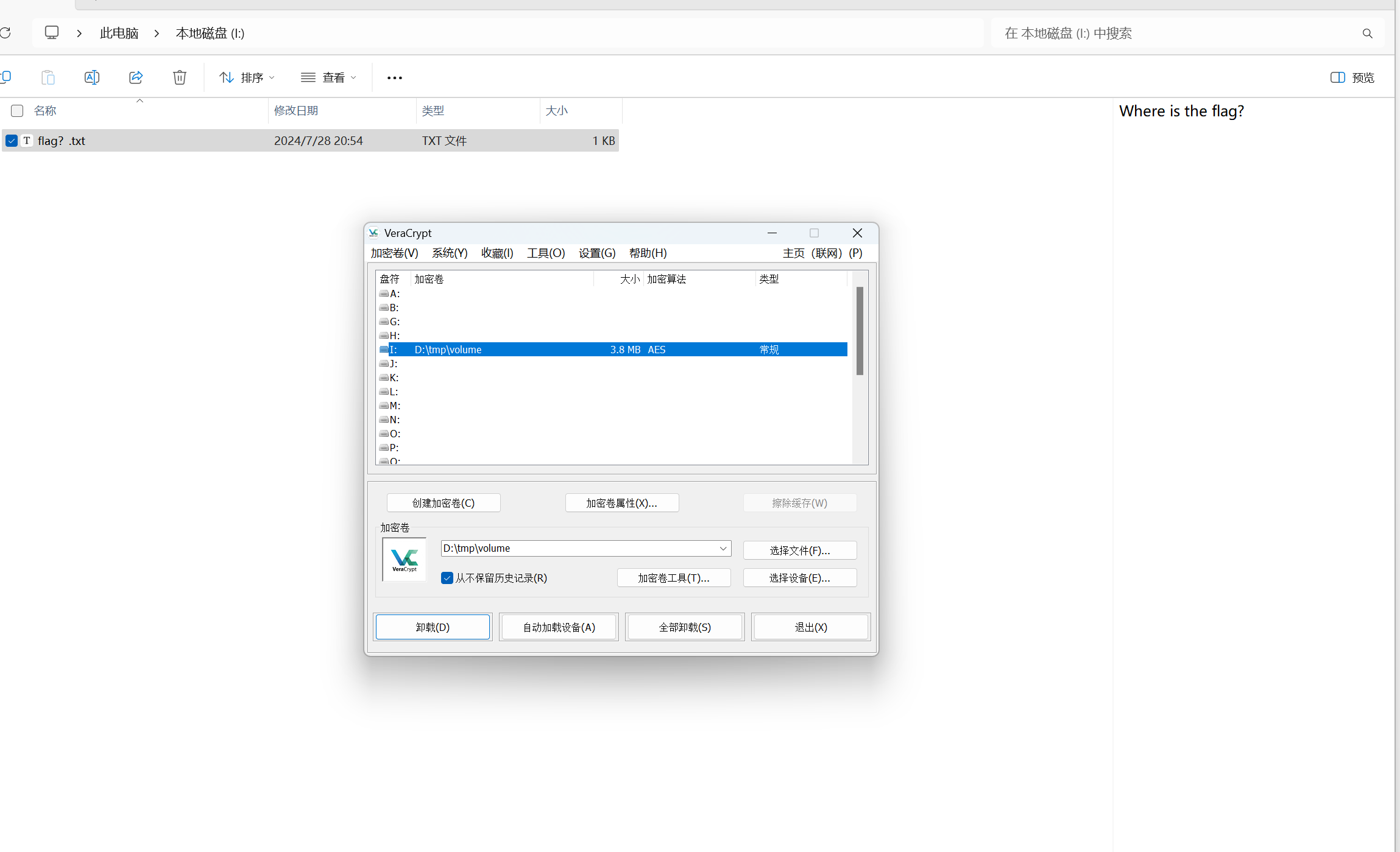Click chevron before 此电脑 in breadcrumb
The image size is (1400, 852).
click(79, 33)
